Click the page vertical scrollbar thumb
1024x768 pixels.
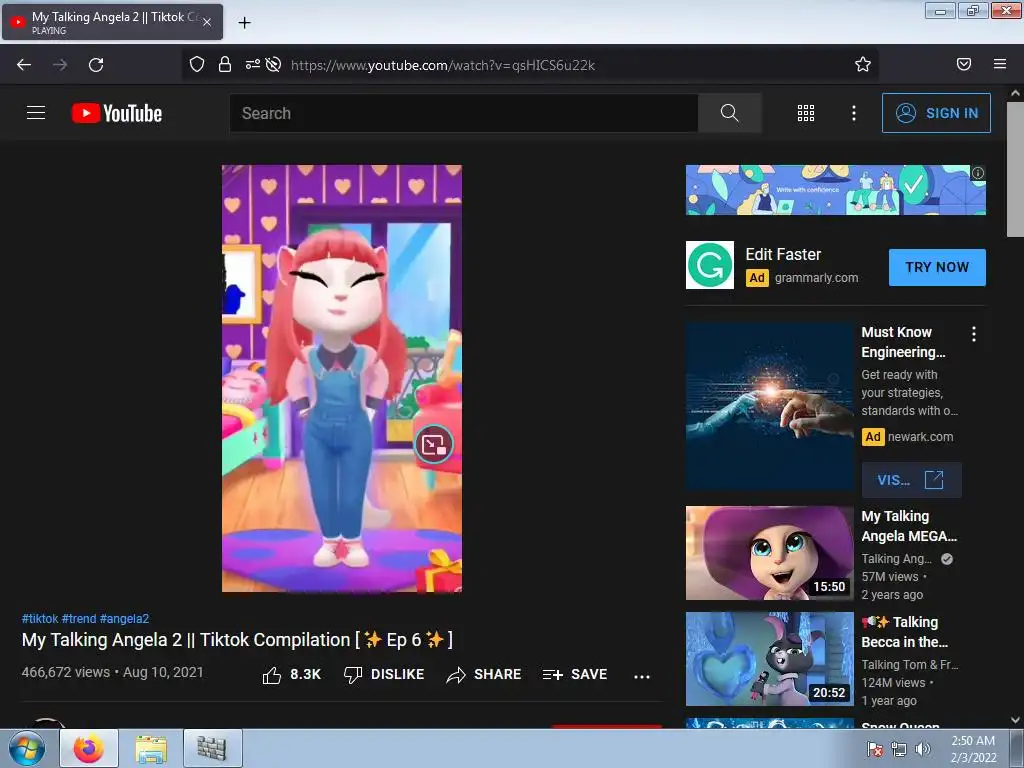click(1015, 170)
